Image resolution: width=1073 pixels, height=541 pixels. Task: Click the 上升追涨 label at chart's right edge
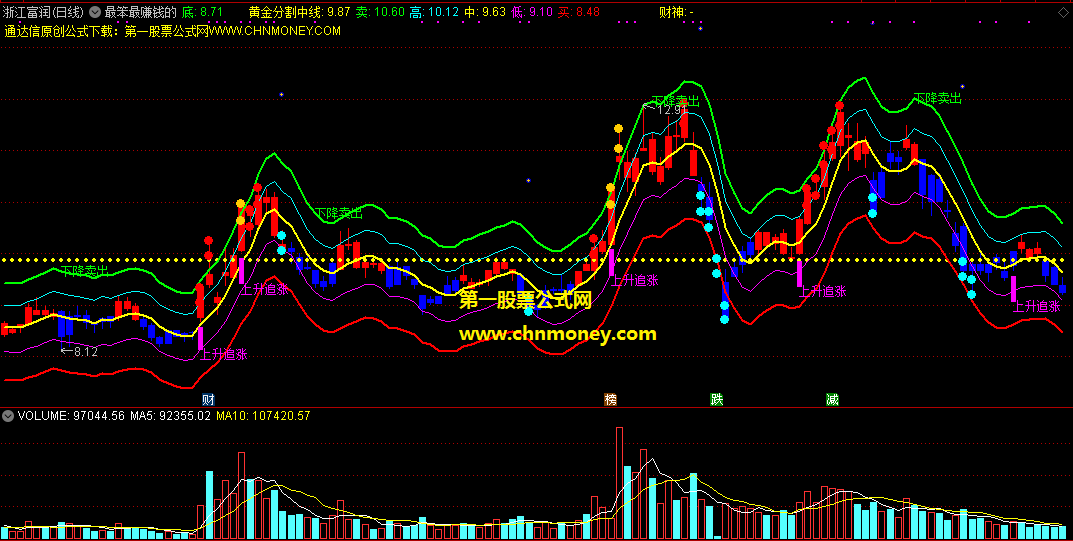tap(1037, 306)
